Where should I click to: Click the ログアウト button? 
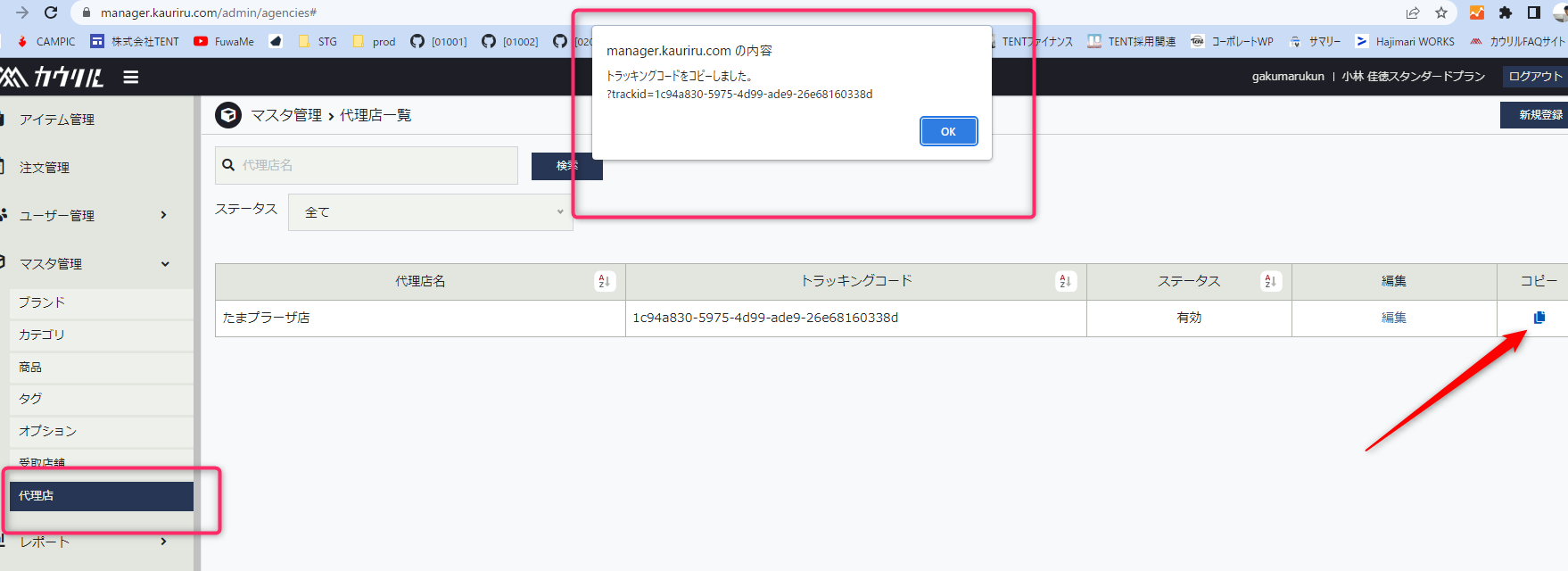pyautogui.click(x=1534, y=77)
